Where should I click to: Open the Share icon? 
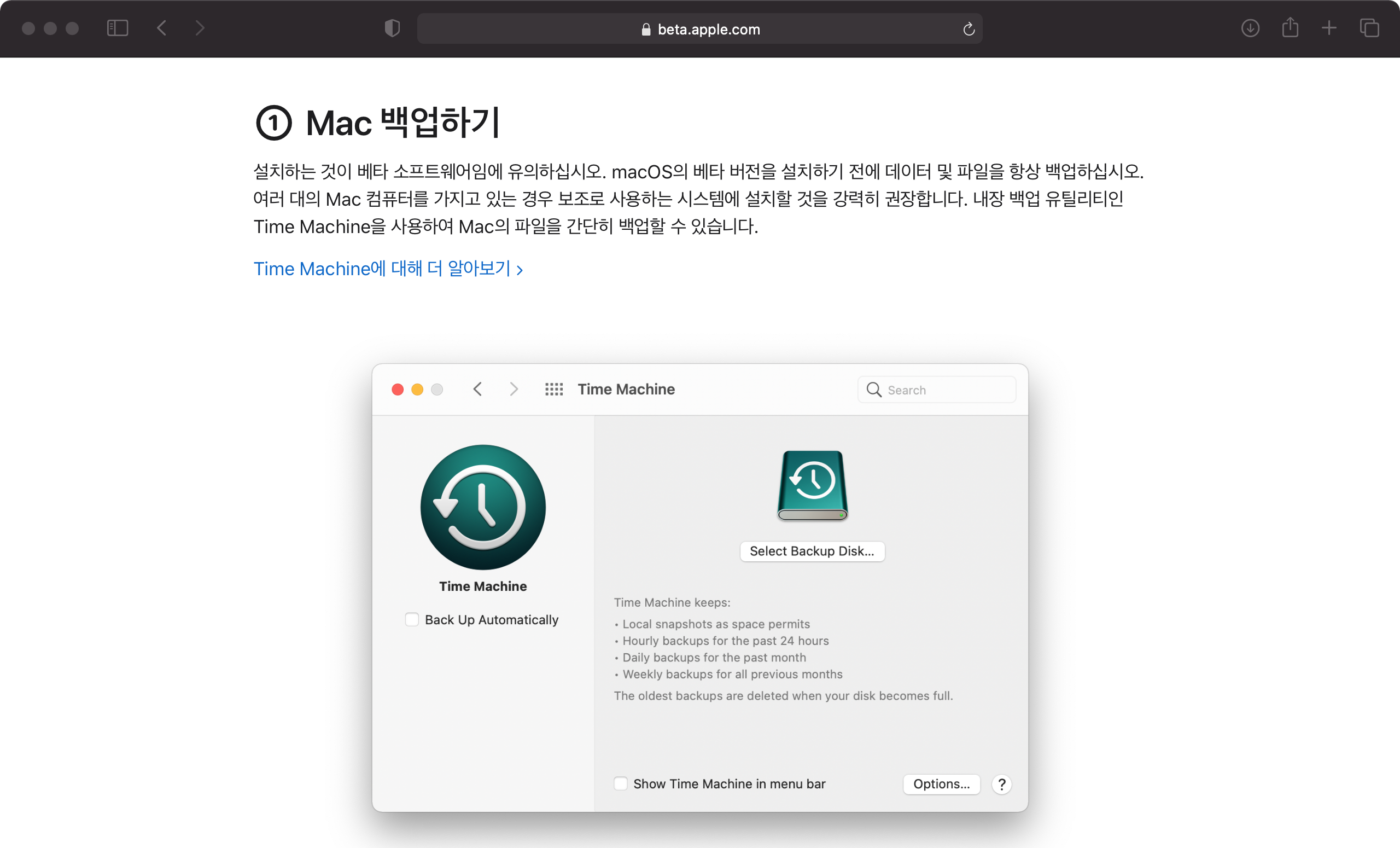pos(1290,28)
